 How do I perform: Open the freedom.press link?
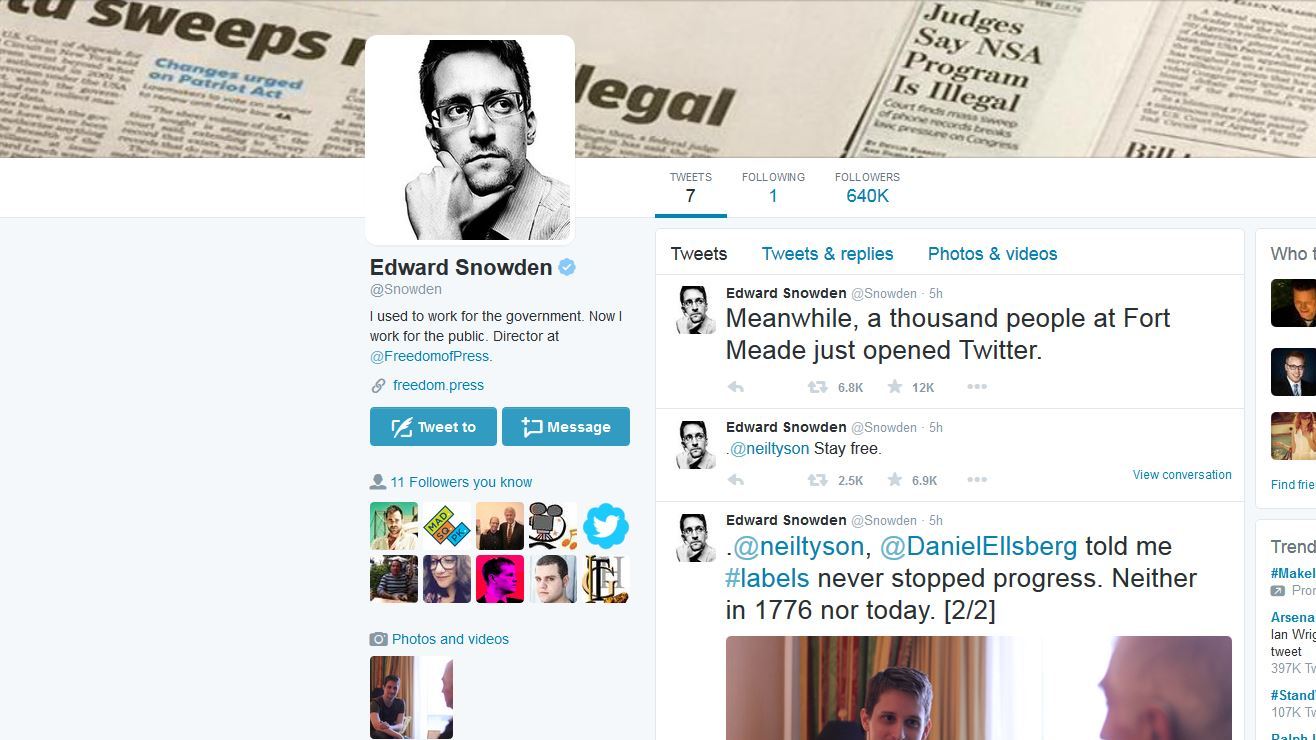coord(438,385)
